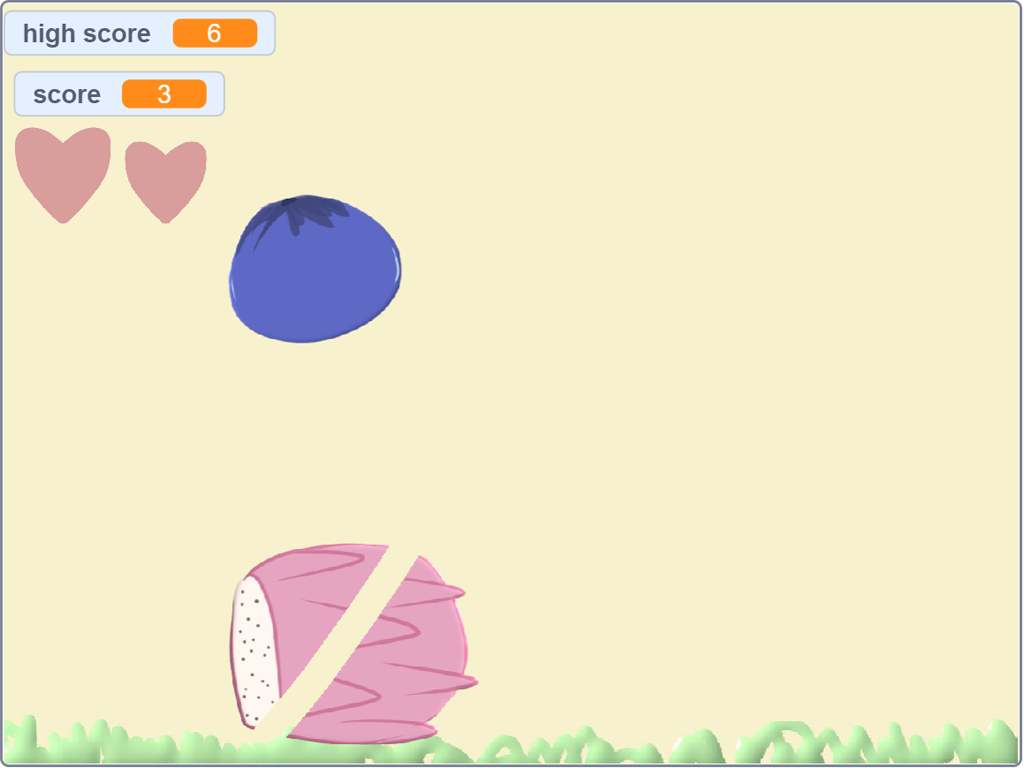Click the orange high score value 6

214,34
